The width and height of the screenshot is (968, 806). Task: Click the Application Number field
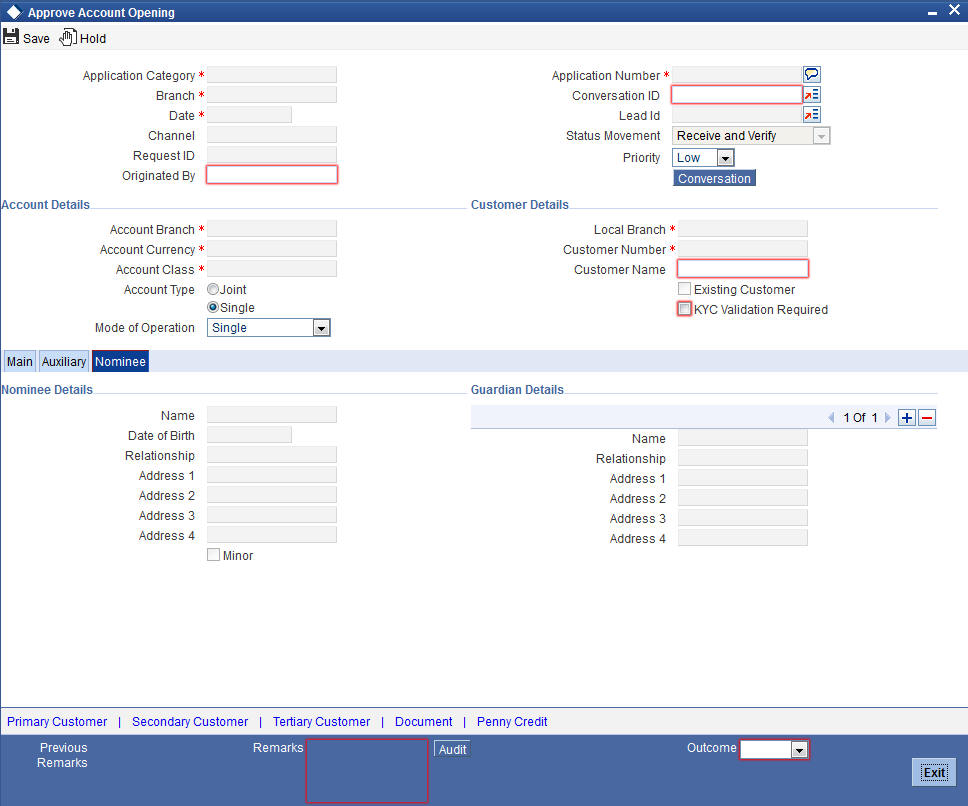click(x=736, y=75)
